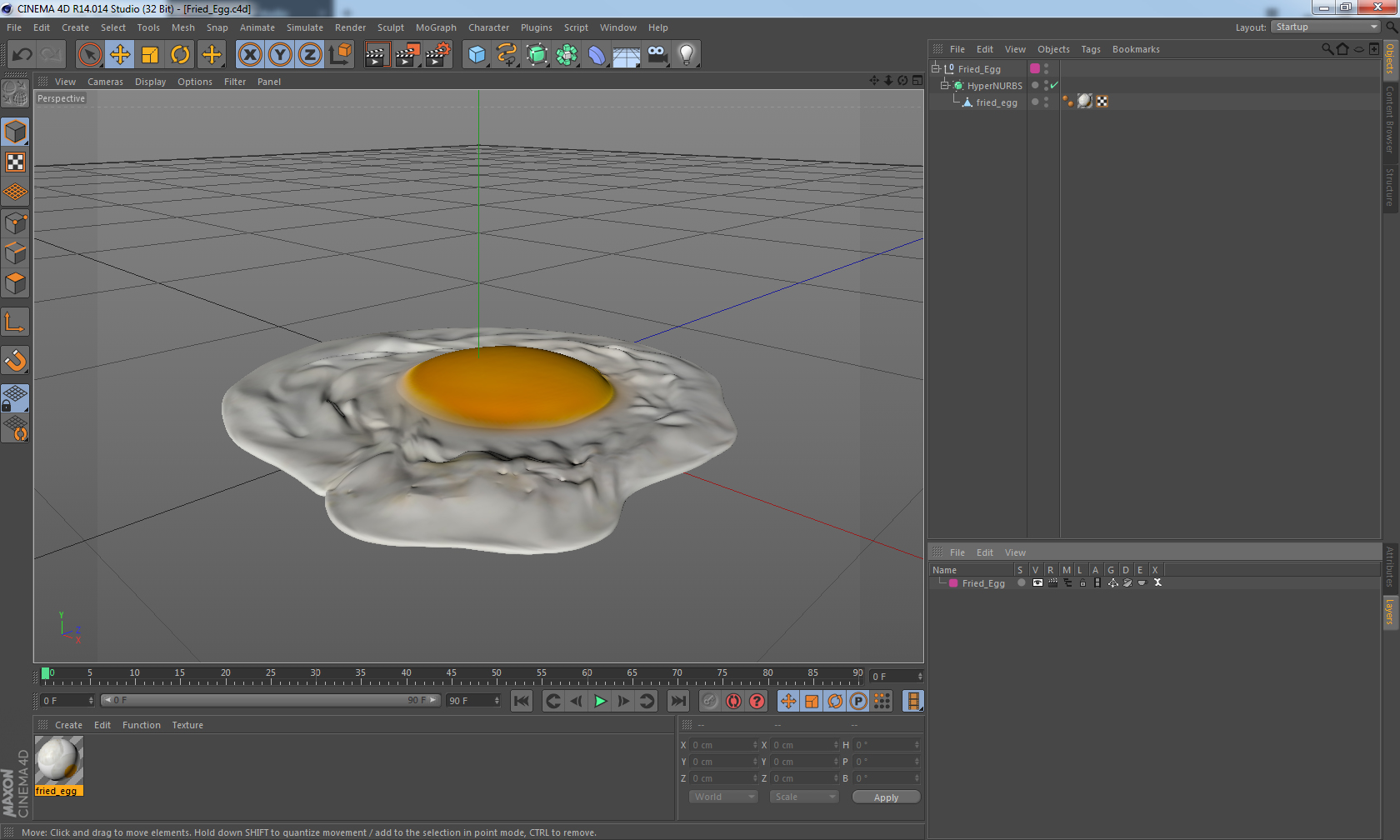The width and height of the screenshot is (1400, 840).
Task: Enable Edges mode in left palette
Action: (x=15, y=253)
